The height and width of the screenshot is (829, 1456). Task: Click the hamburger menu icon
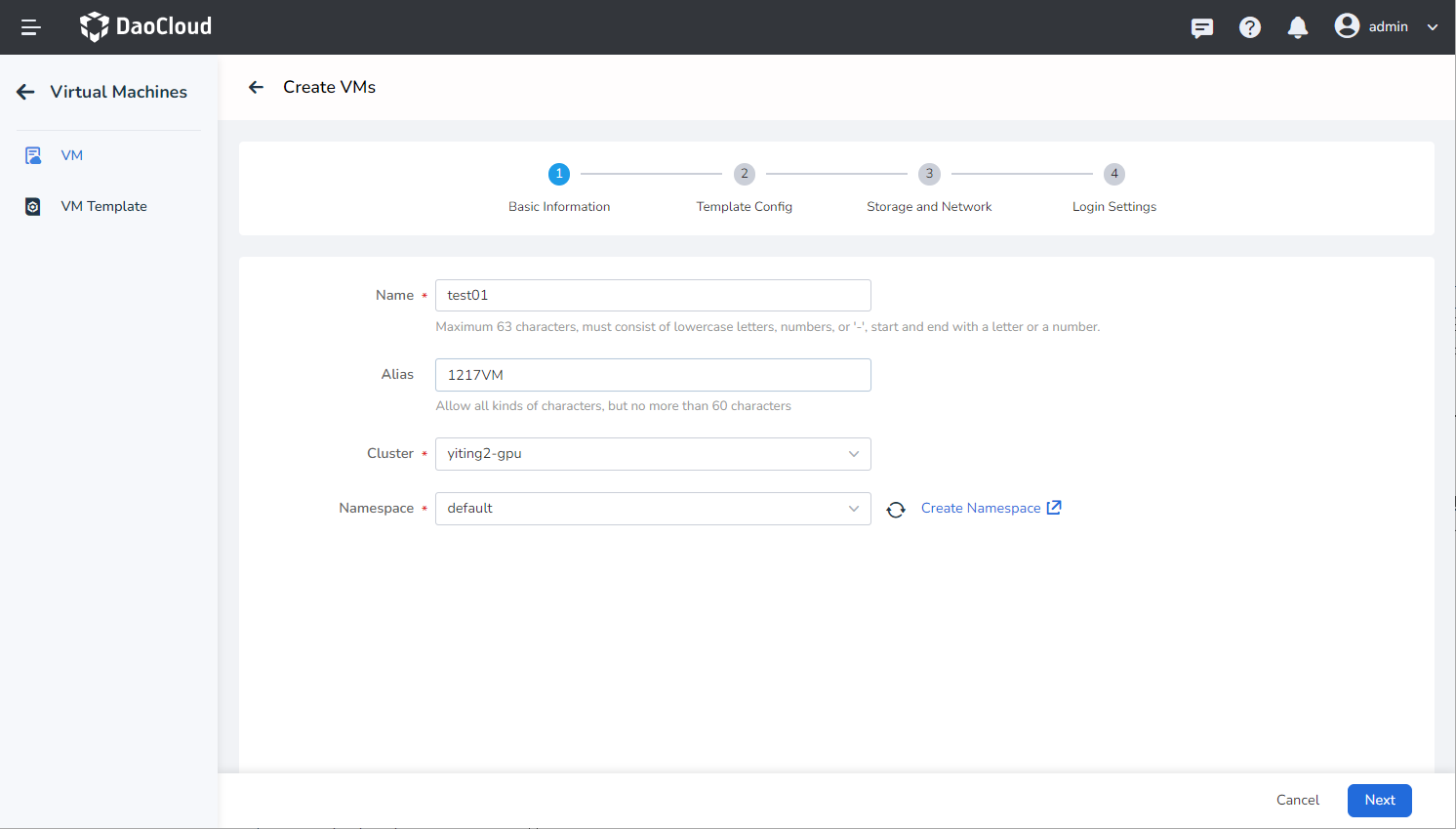tap(30, 27)
